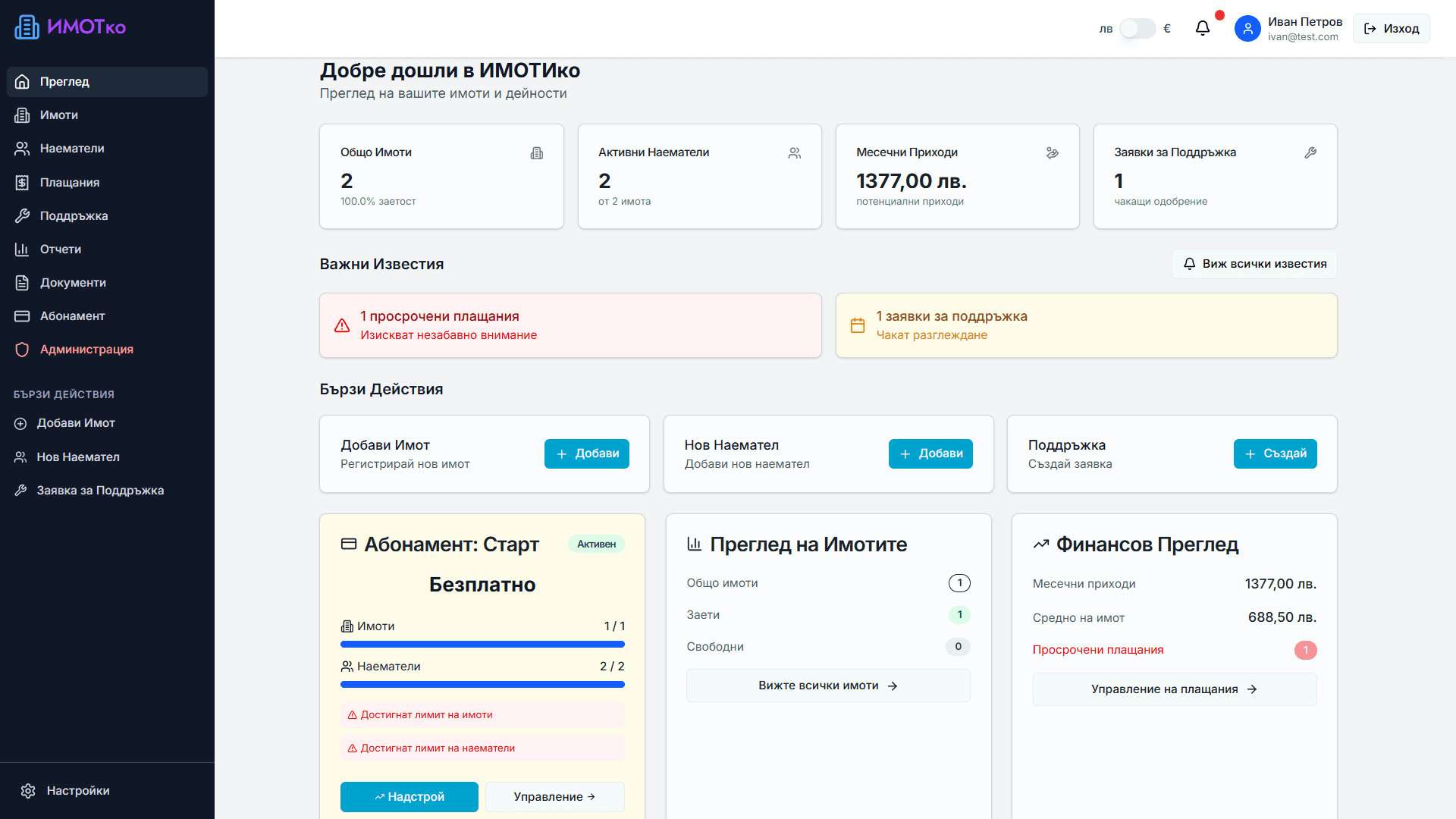Open Отчети in the sidebar
1456x819 pixels.
pyautogui.click(x=107, y=249)
